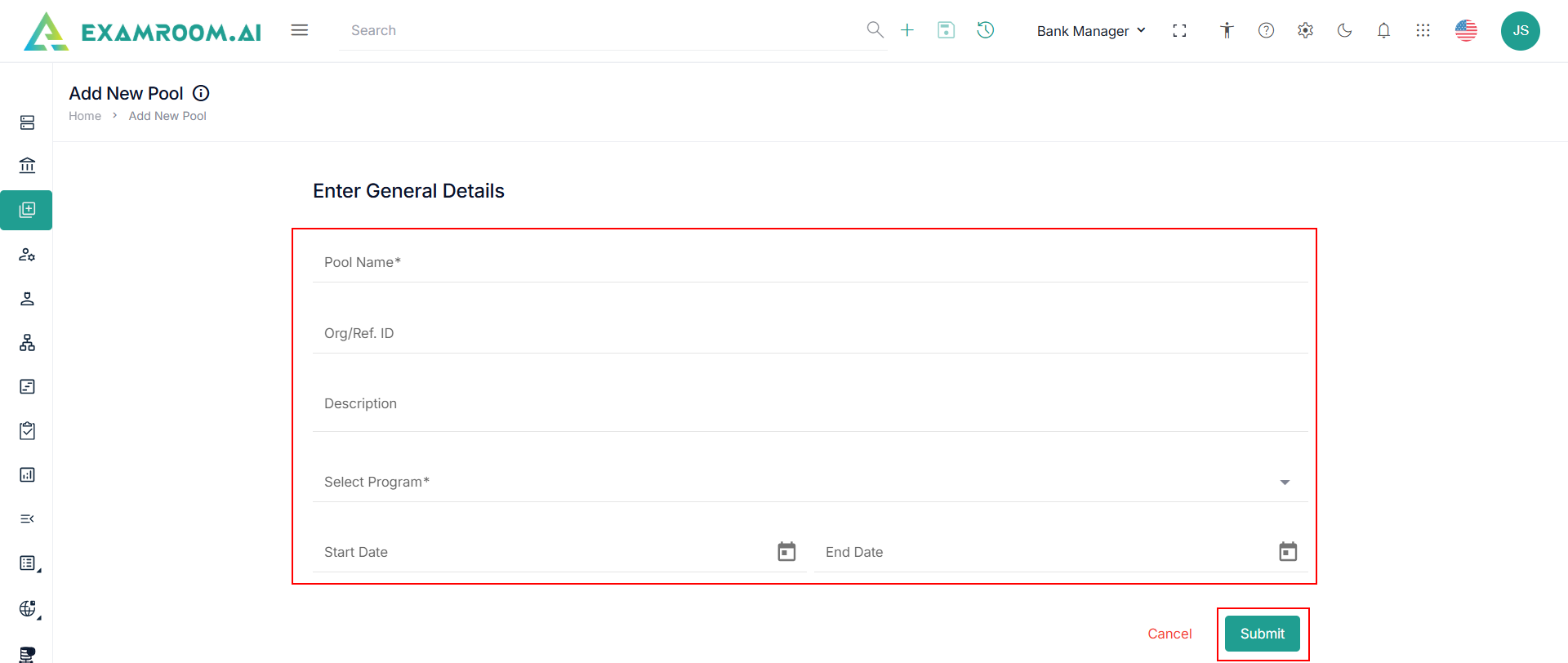Change language via US flag icon

[x=1466, y=30]
